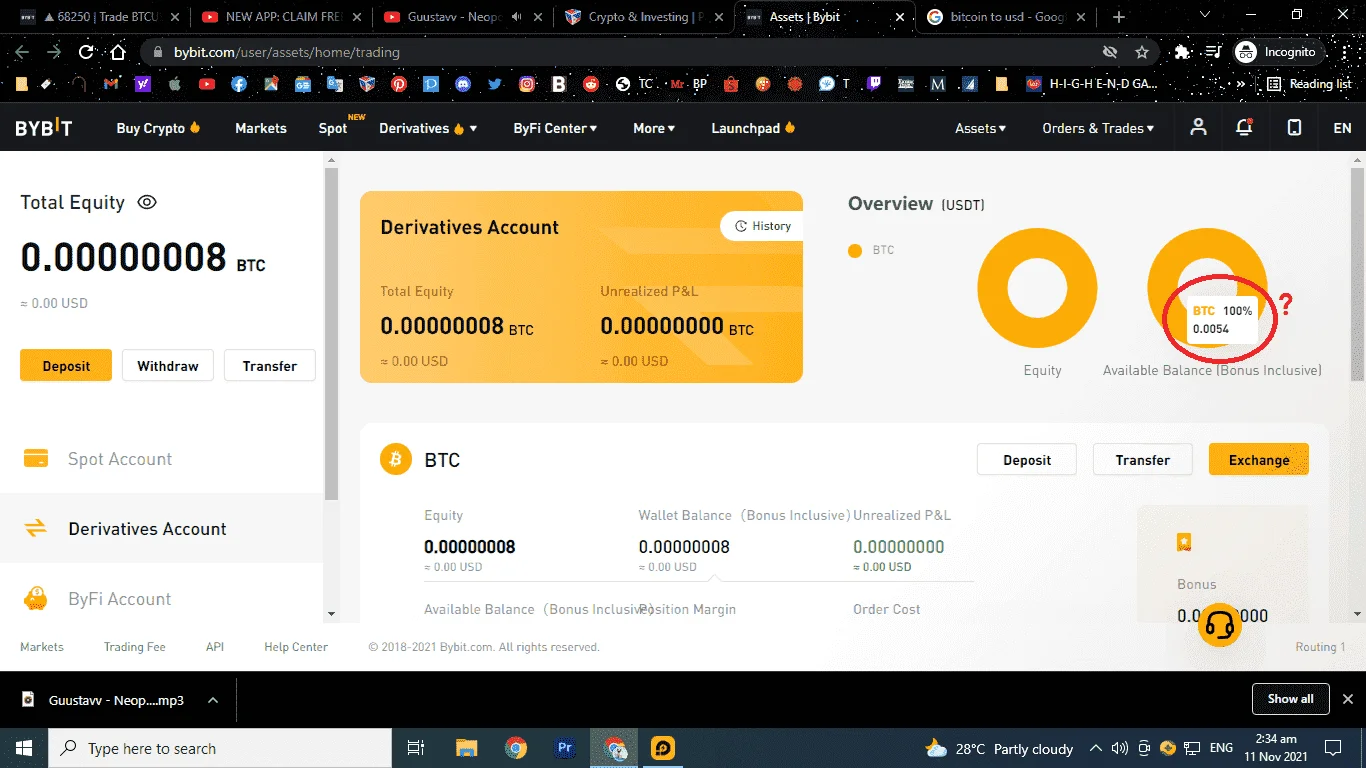
Task: Open the Twitch bookmark icon
Action: (x=873, y=85)
